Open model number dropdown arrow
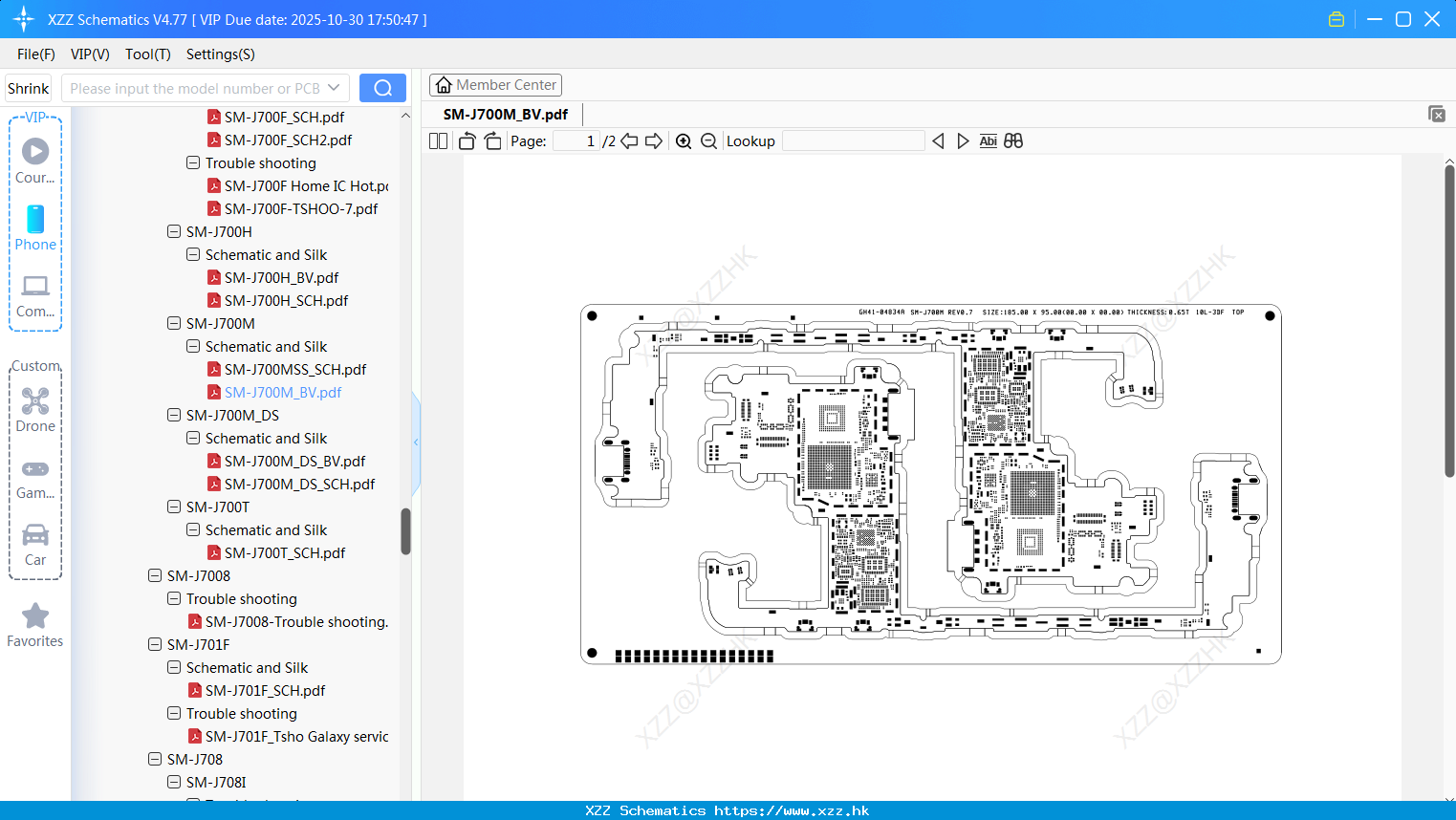This screenshot has height=820, width=1456. [334, 88]
